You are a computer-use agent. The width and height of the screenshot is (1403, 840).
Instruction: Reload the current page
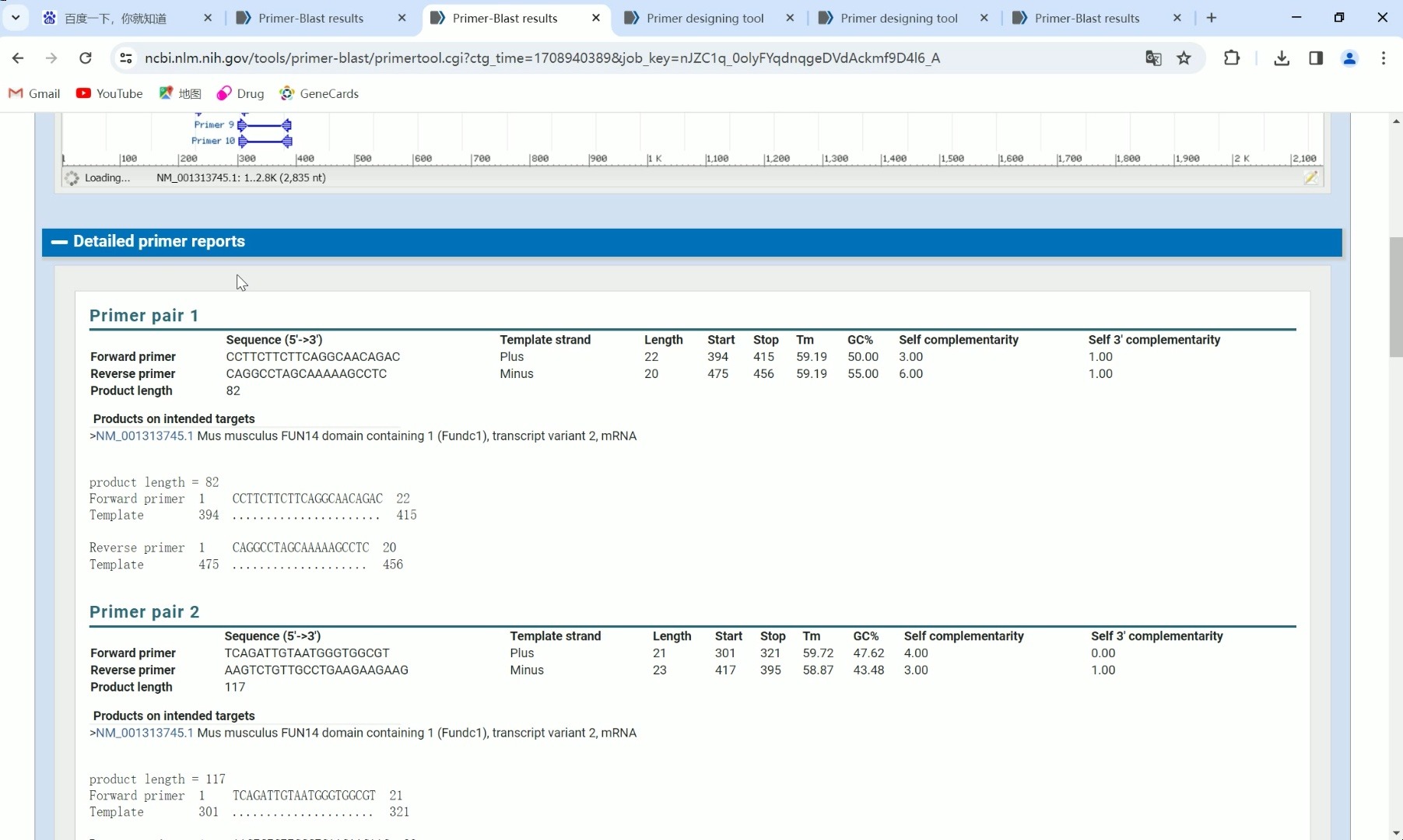[86, 58]
